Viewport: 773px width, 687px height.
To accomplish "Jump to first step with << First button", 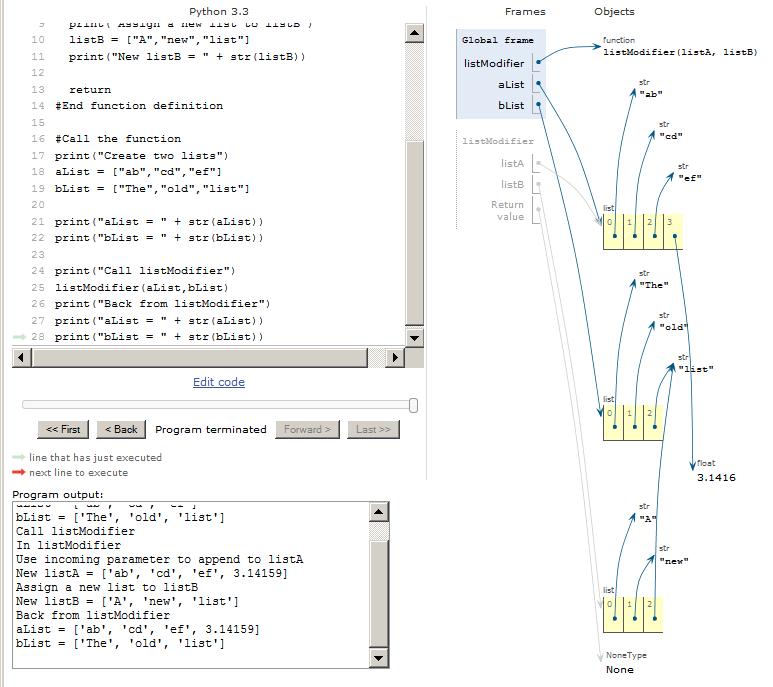I will pyautogui.click(x=63, y=429).
